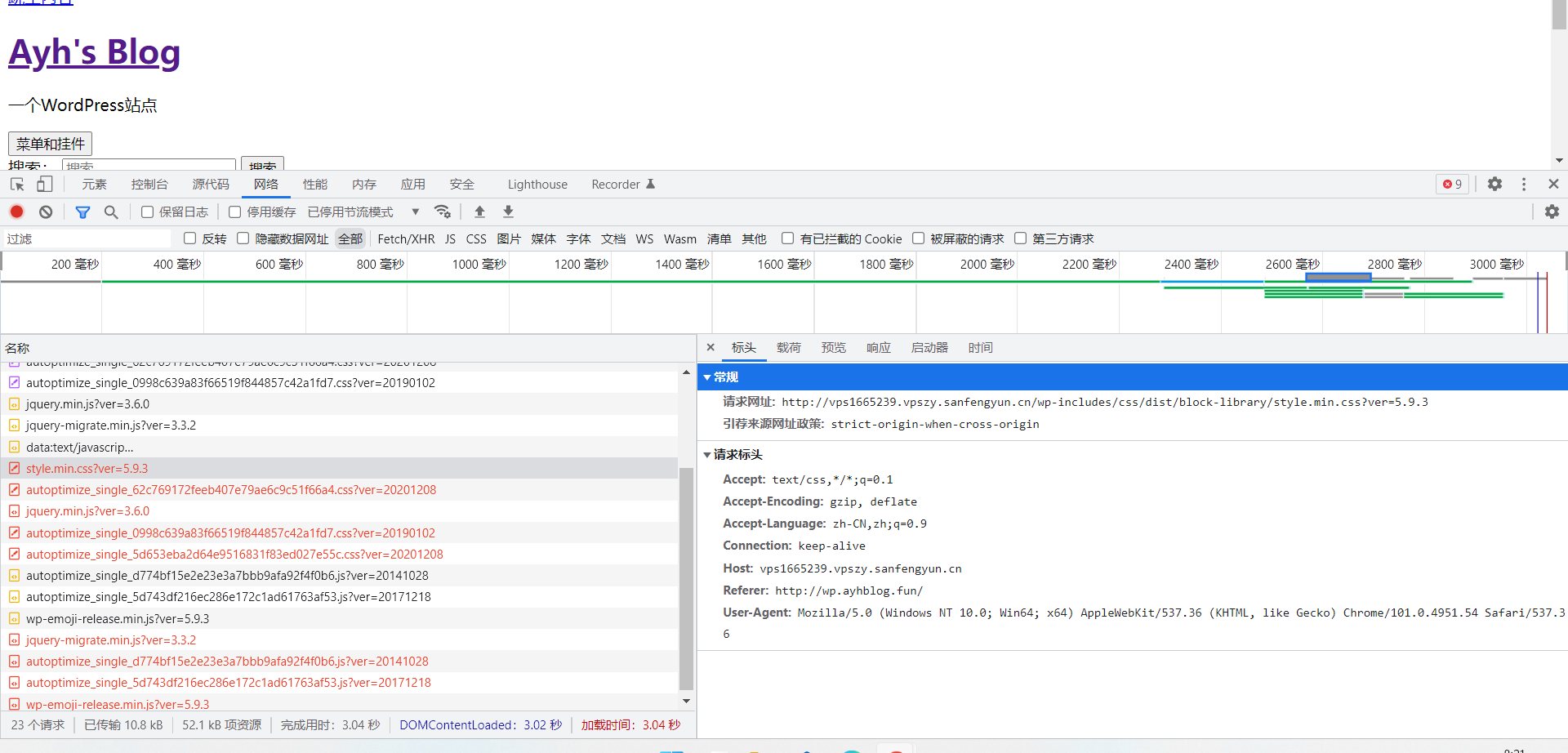Select autoptimize_single_5d653eba...css request
Image resolution: width=1568 pixels, height=753 pixels.
(x=339, y=554)
